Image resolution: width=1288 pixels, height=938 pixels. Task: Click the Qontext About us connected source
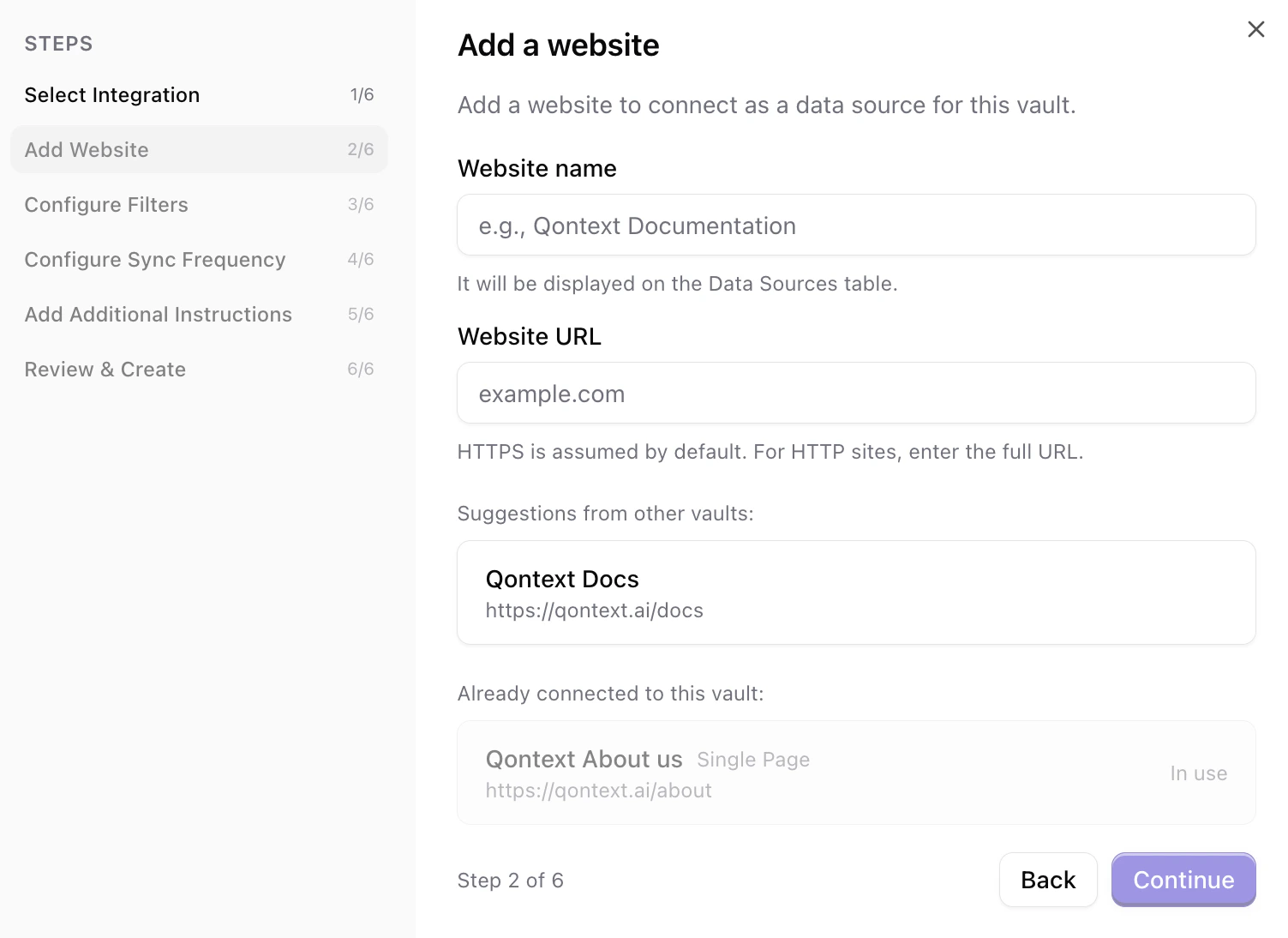[855, 773]
